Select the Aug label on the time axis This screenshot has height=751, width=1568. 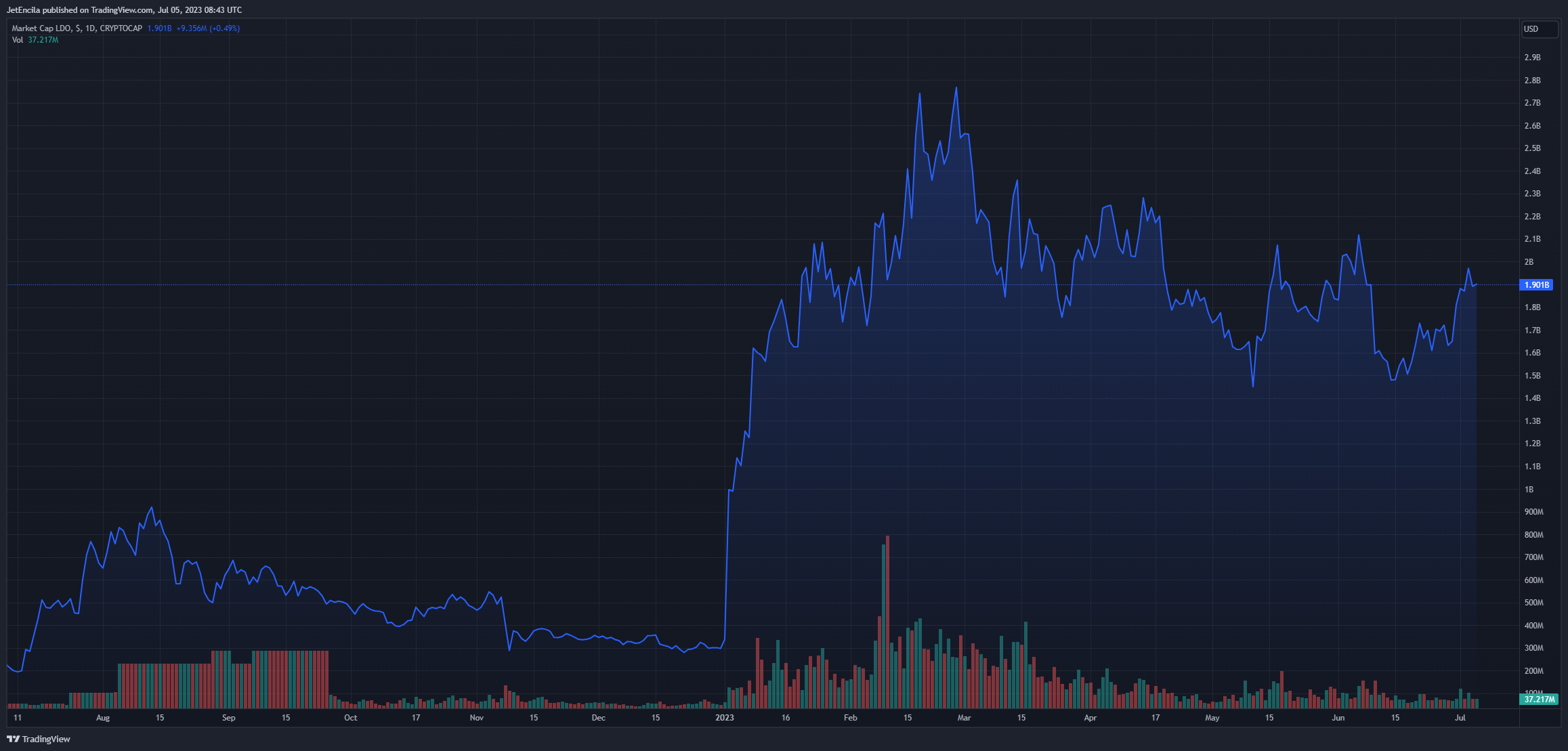103,718
